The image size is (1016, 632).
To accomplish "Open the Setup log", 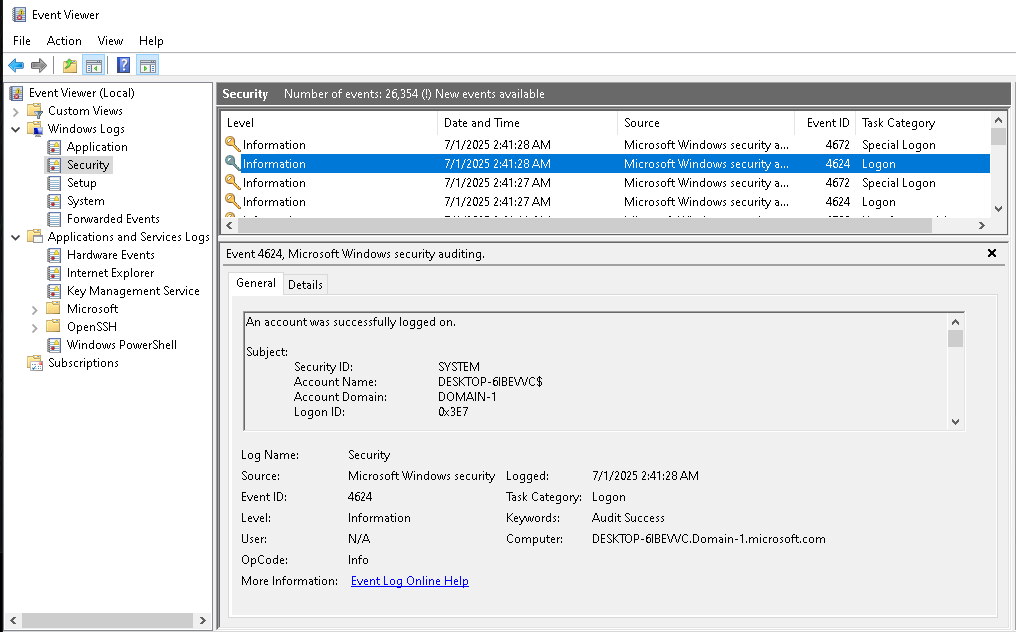I will (x=82, y=183).
